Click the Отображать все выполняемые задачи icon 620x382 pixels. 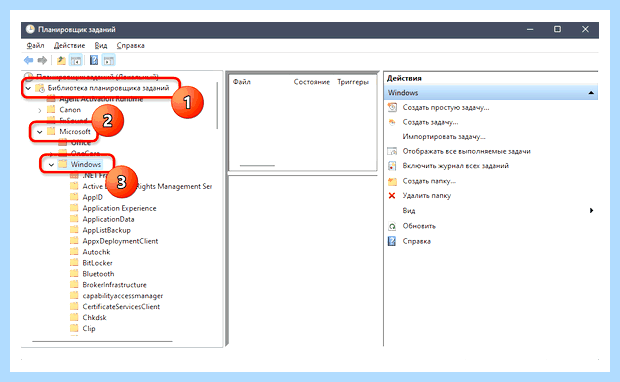(392, 151)
